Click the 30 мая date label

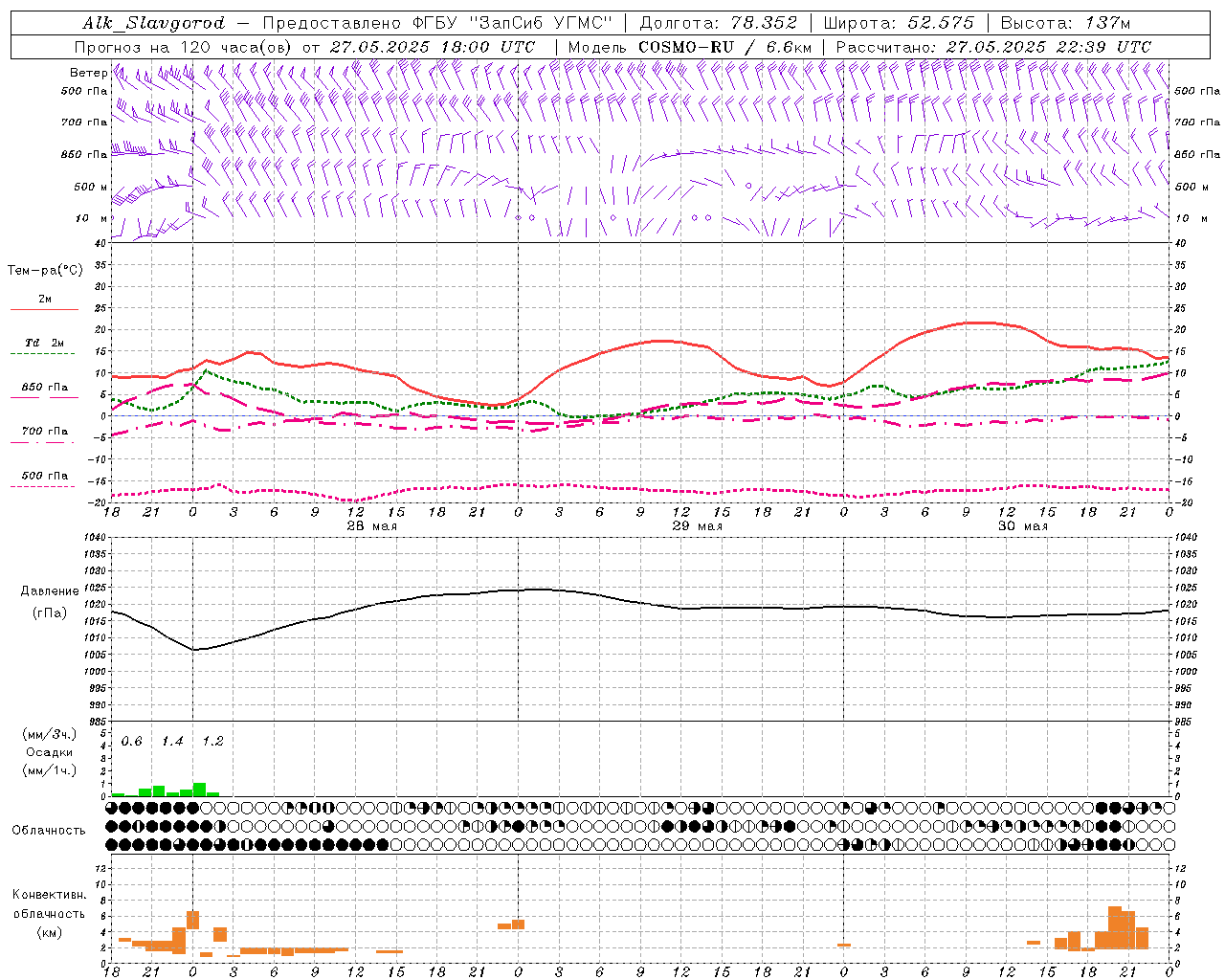pyautogui.click(x=1023, y=526)
